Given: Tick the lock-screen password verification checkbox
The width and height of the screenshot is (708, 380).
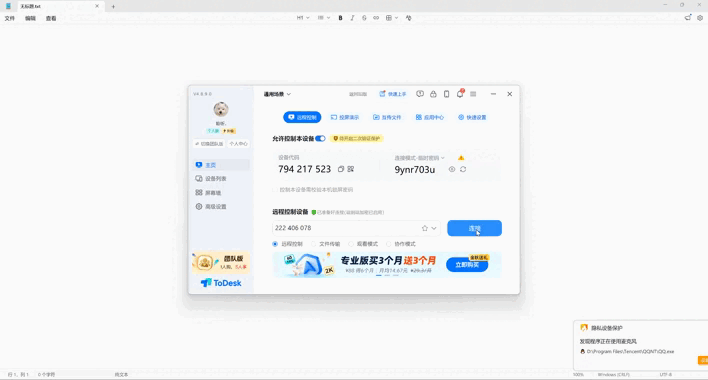Looking at the screenshot, I should tap(275, 190).
